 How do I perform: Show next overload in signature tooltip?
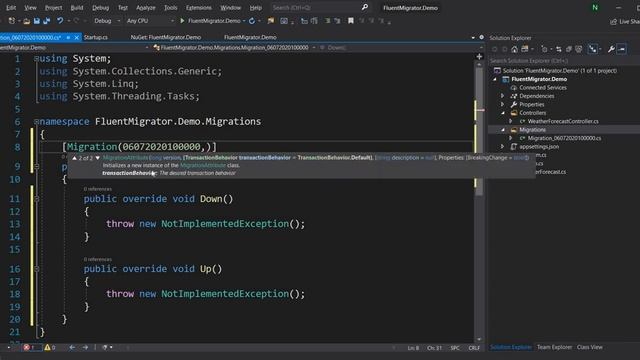point(98,158)
